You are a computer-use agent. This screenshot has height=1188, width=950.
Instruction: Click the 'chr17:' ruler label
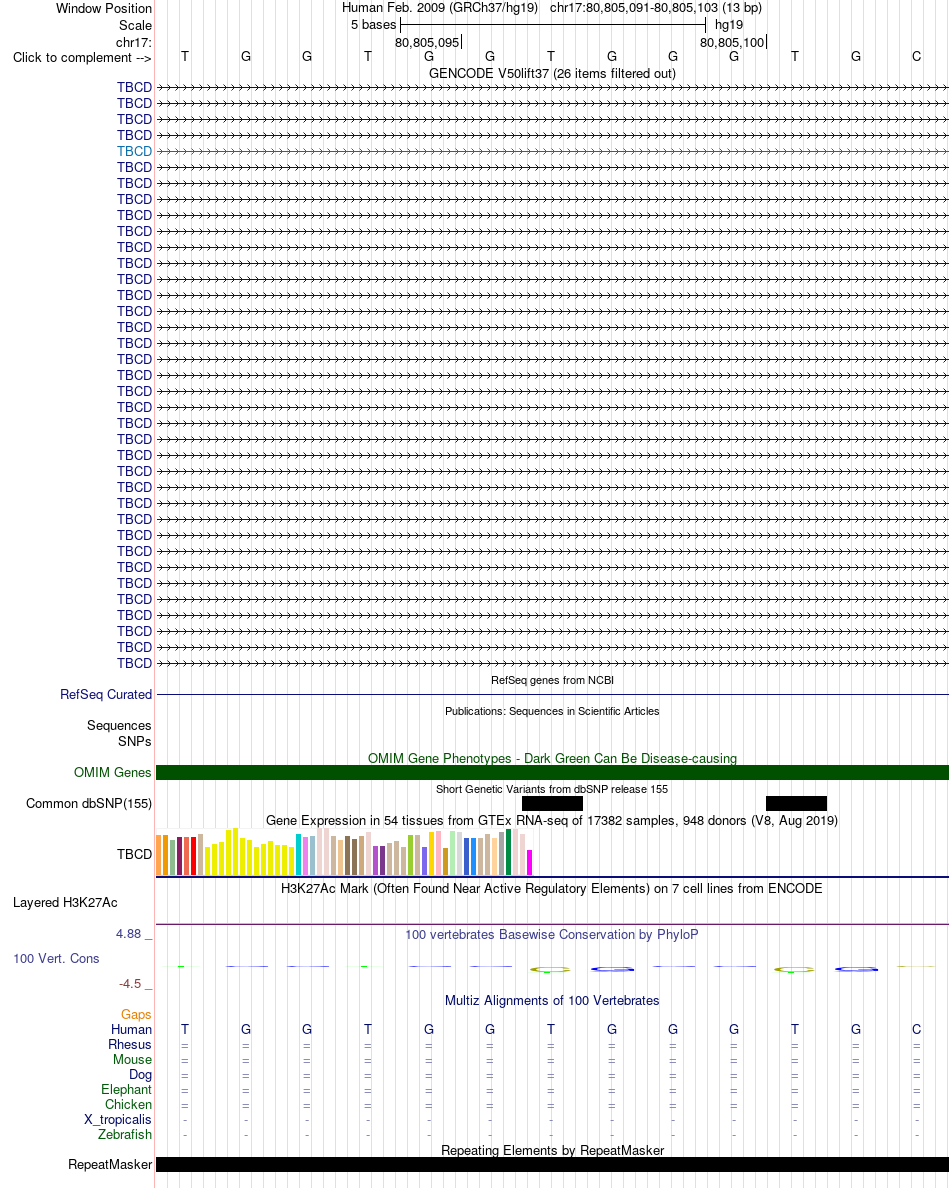[x=133, y=42]
